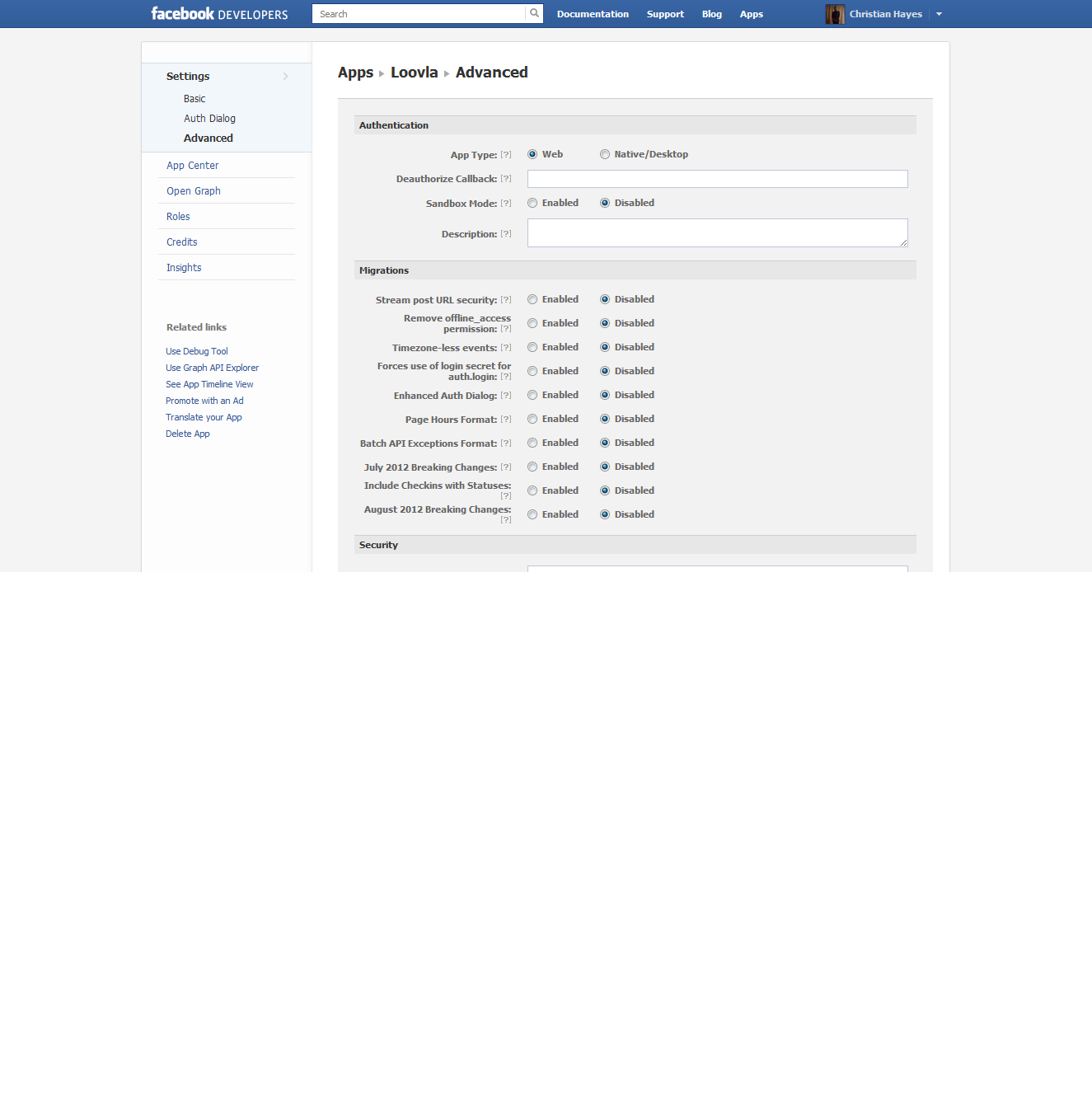Click help icon for Enhanced Auth Dialog
The width and height of the screenshot is (1092, 1112).
coord(506,396)
